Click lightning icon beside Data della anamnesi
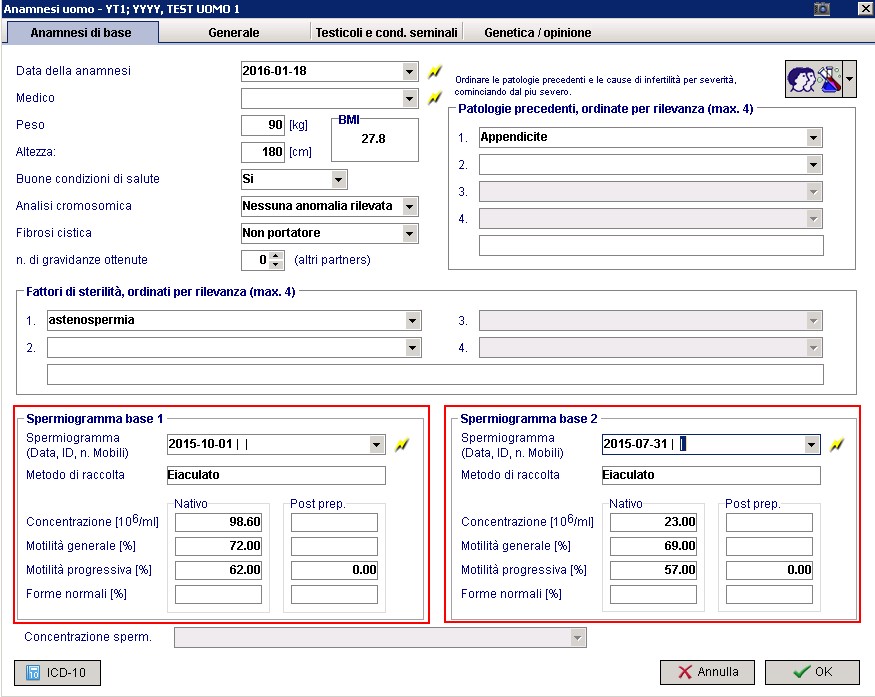This screenshot has height=697, width=875. click(435, 71)
